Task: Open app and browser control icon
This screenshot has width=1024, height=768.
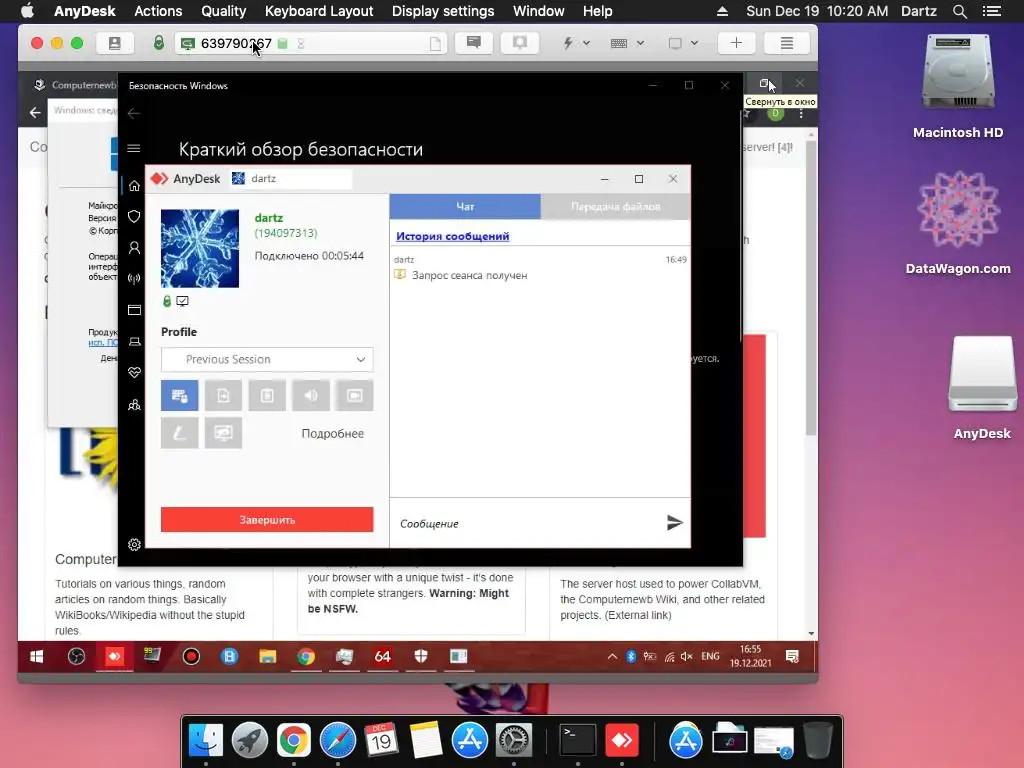Action: pos(134,310)
